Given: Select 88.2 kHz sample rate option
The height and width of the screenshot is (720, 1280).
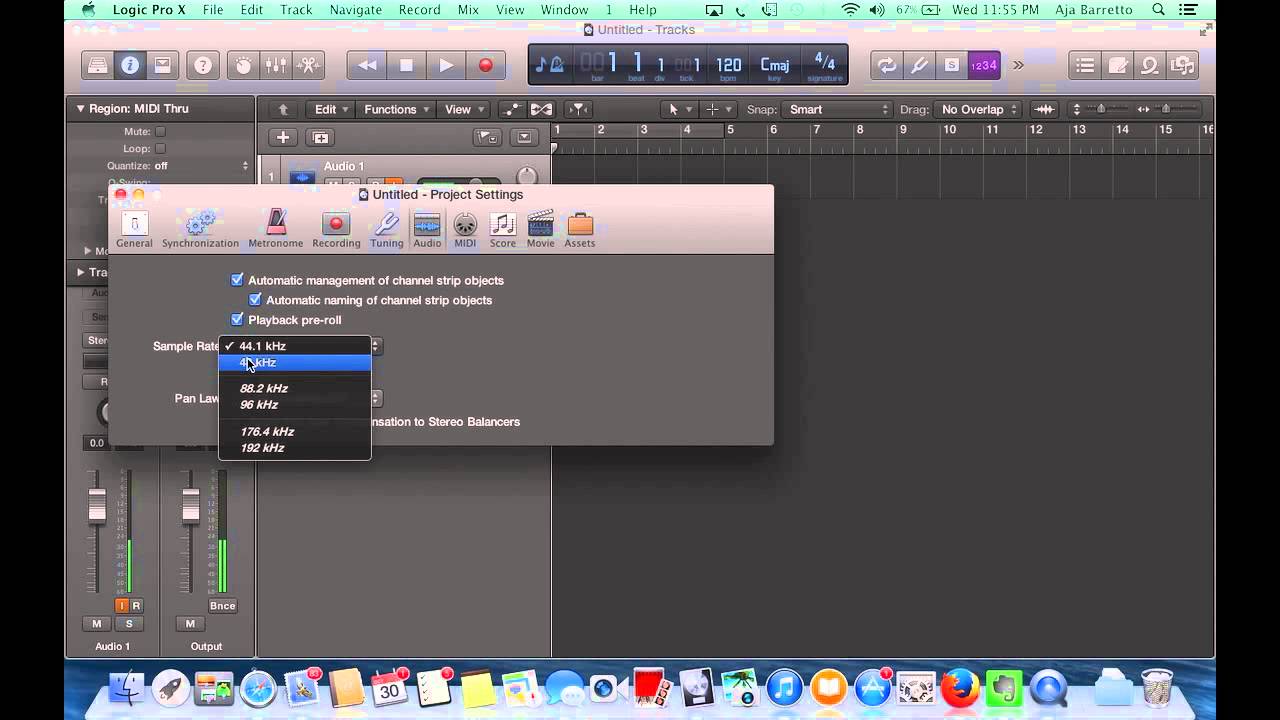Looking at the screenshot, I should 295,388.
